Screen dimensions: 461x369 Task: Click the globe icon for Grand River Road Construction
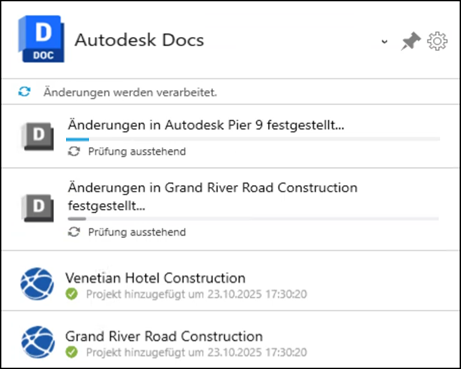(x=38, y=342)
